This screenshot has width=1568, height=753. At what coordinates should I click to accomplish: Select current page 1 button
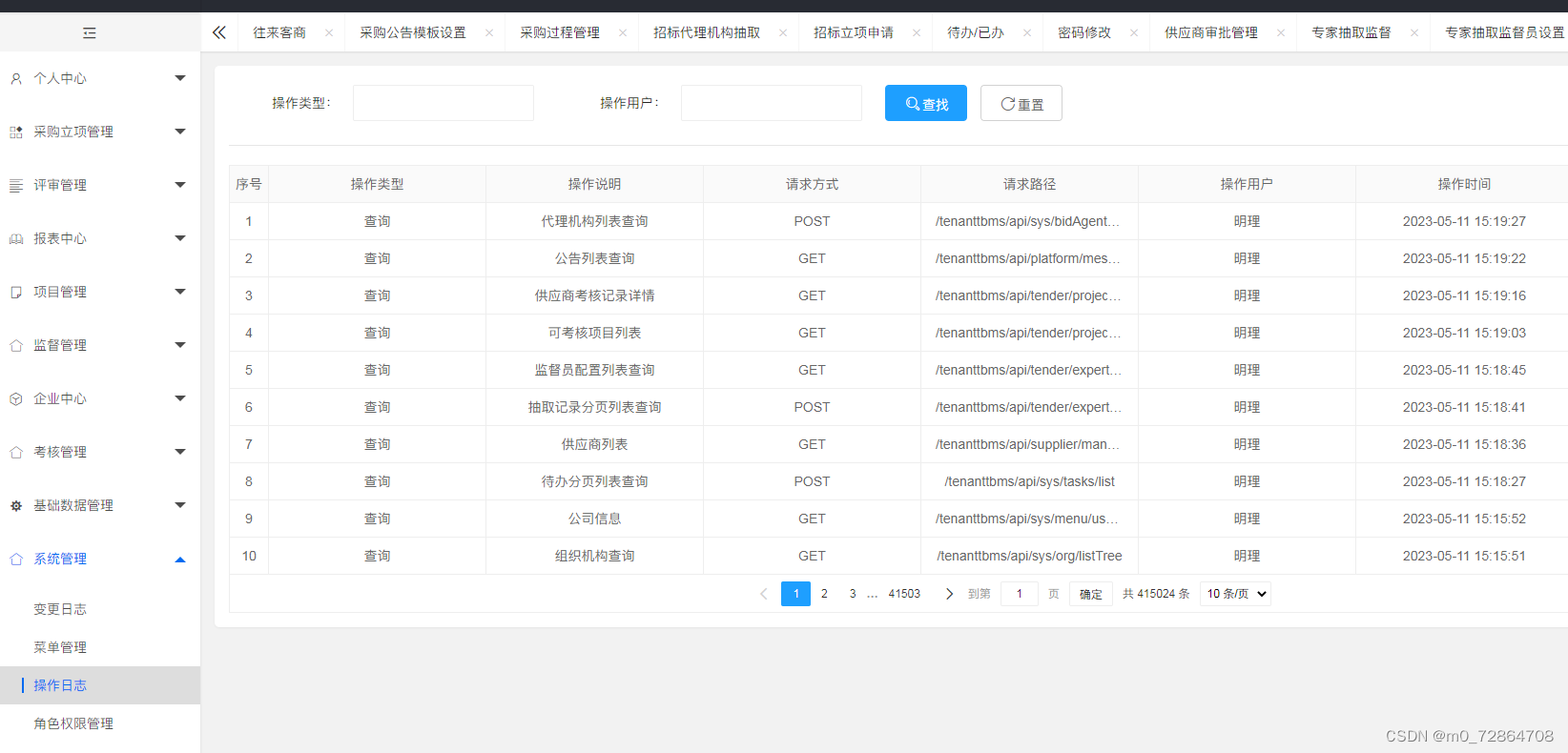click(795, 594)
